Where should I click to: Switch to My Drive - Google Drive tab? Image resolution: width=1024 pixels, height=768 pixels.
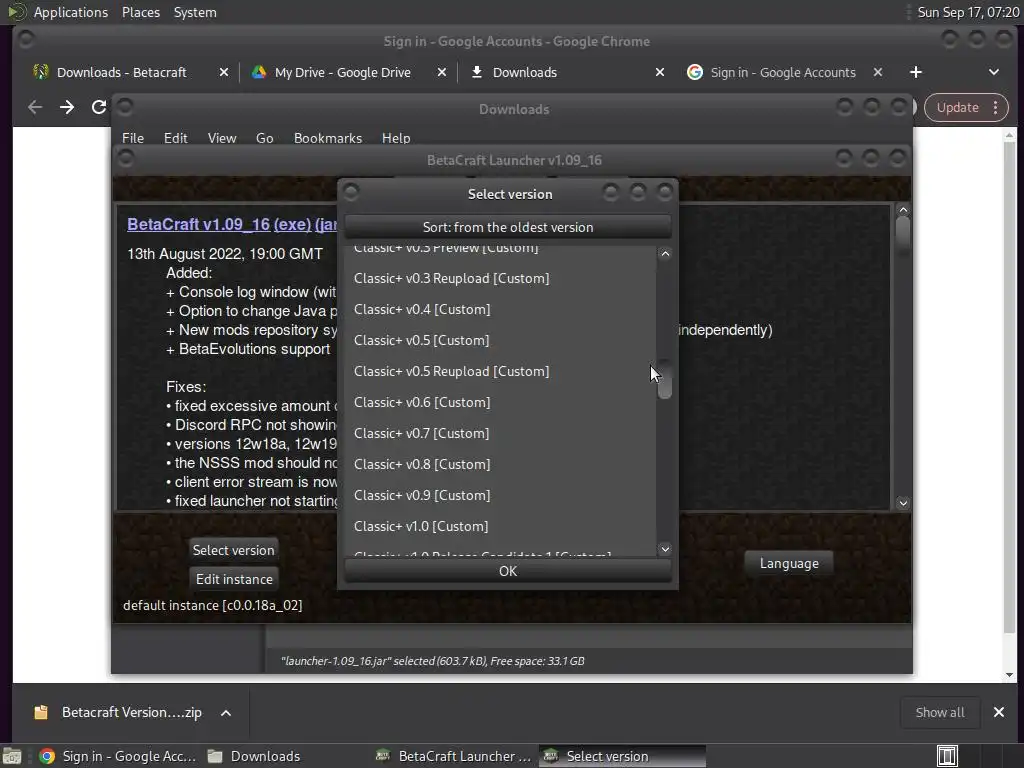click(342, 72)
